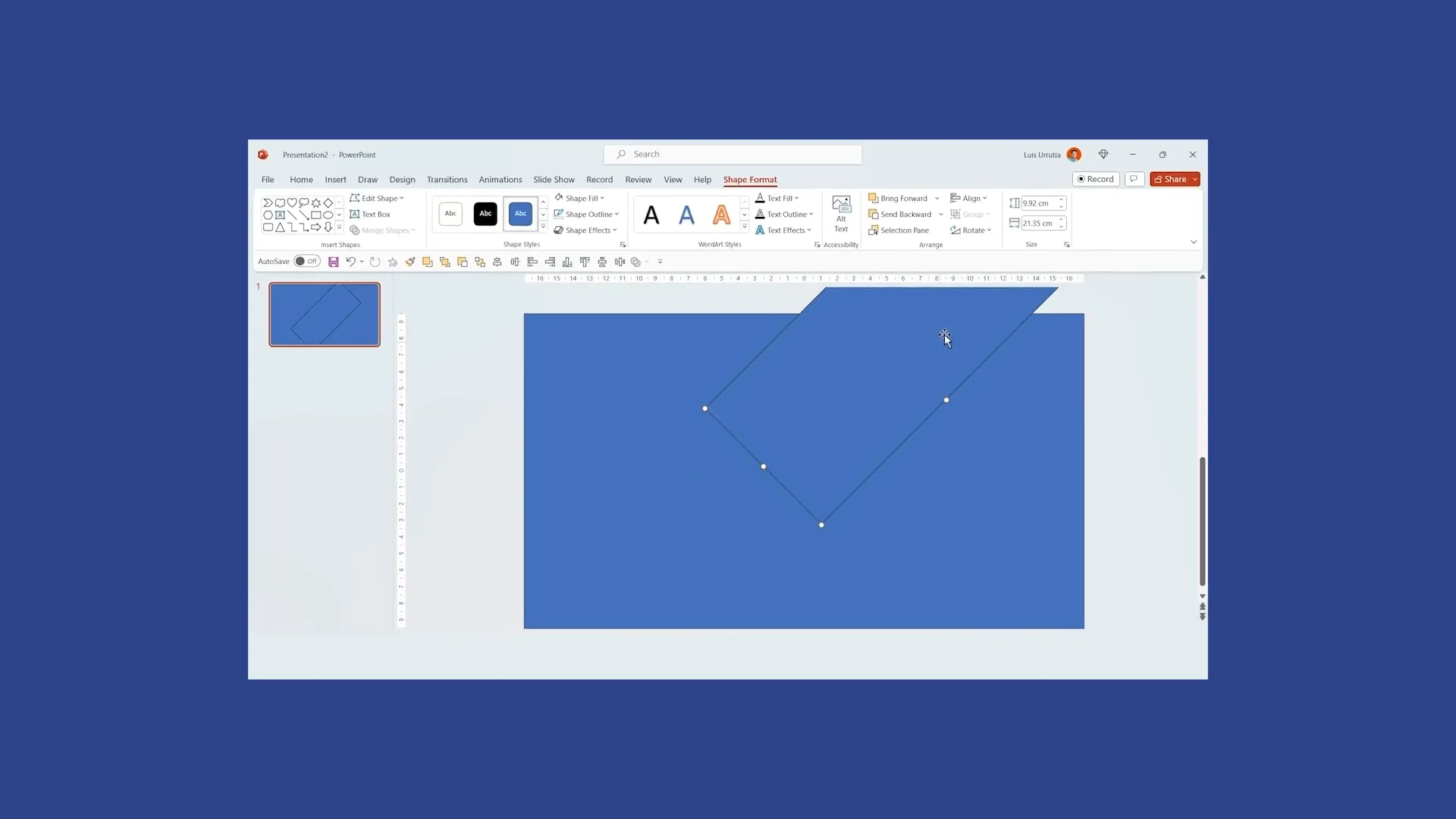
Task: Select the heart shape in shapes gallery
Action: [292, 202]
